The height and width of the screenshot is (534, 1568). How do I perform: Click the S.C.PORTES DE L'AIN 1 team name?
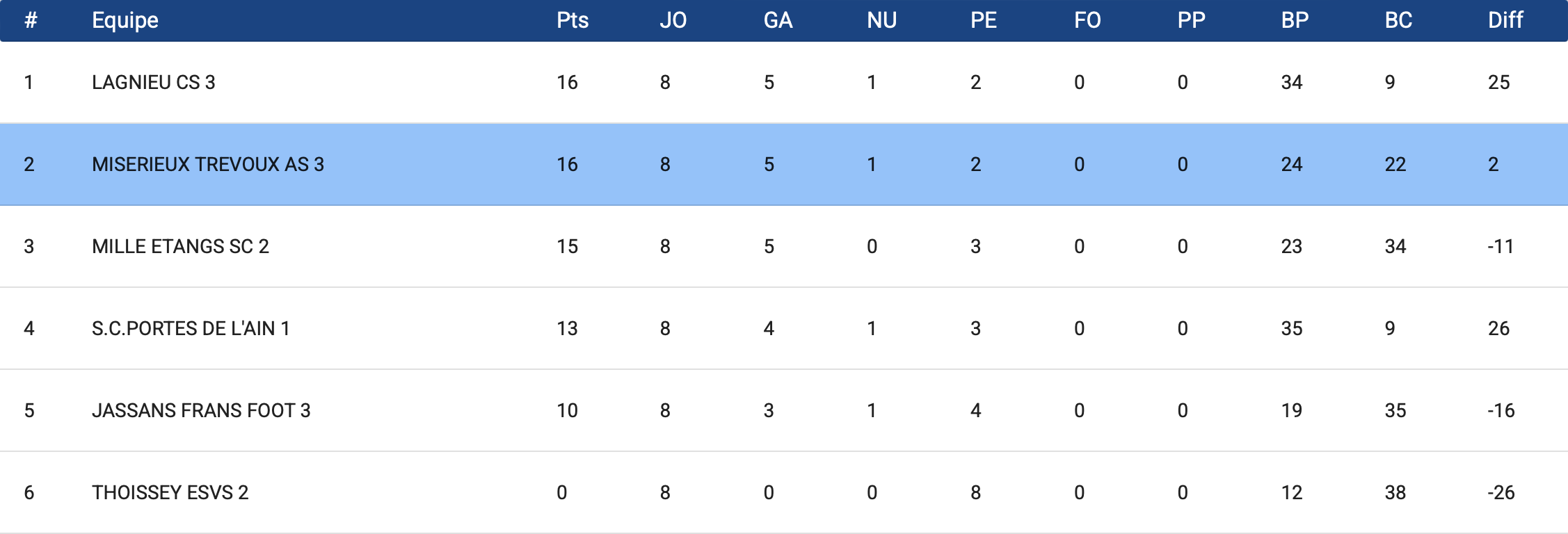click(191, 328)
